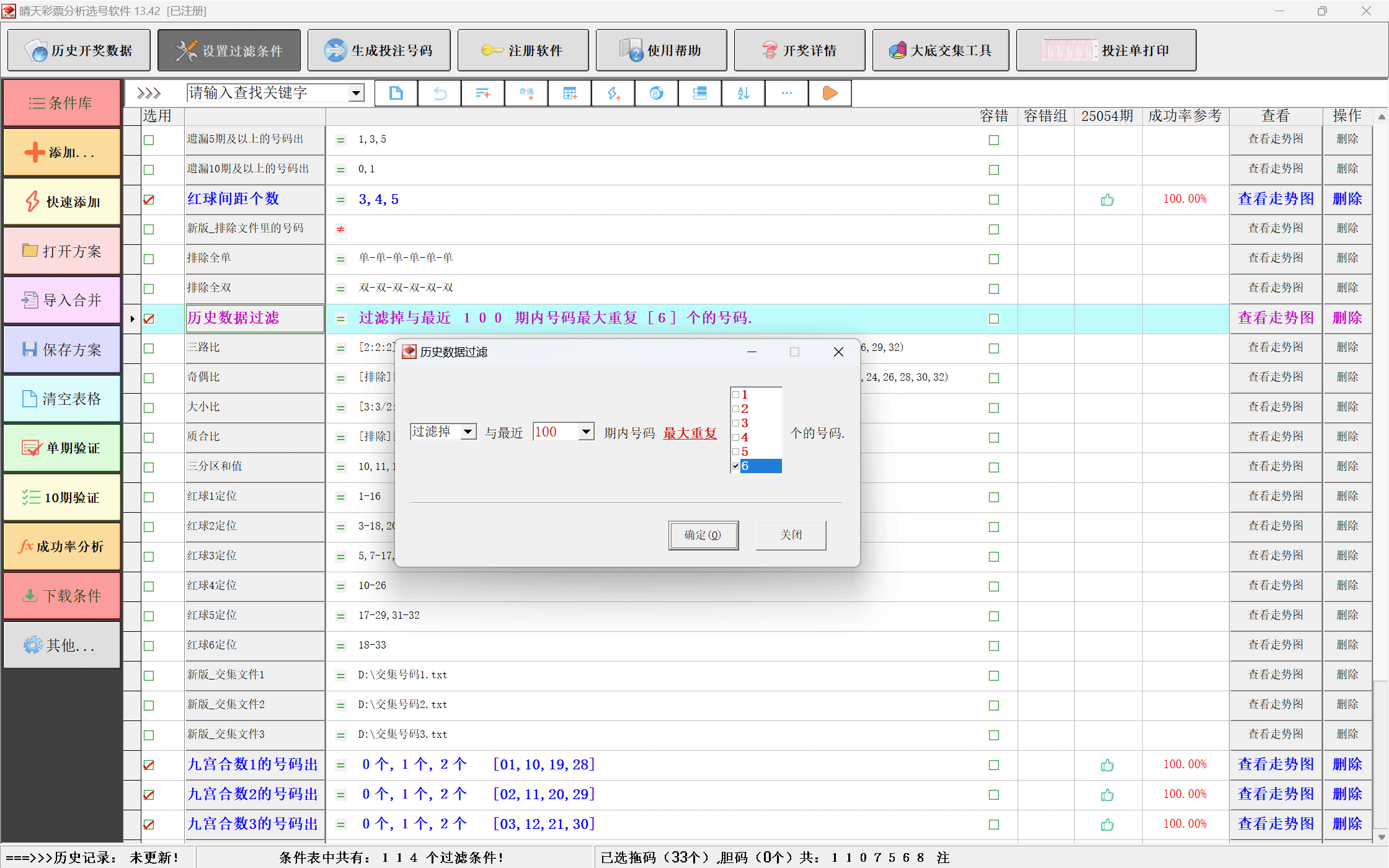Open the 过滤掉 dropdown in dialog
Image resolution: width=1389 pixels, height=868 pixels.
click(x=468, y=432)
